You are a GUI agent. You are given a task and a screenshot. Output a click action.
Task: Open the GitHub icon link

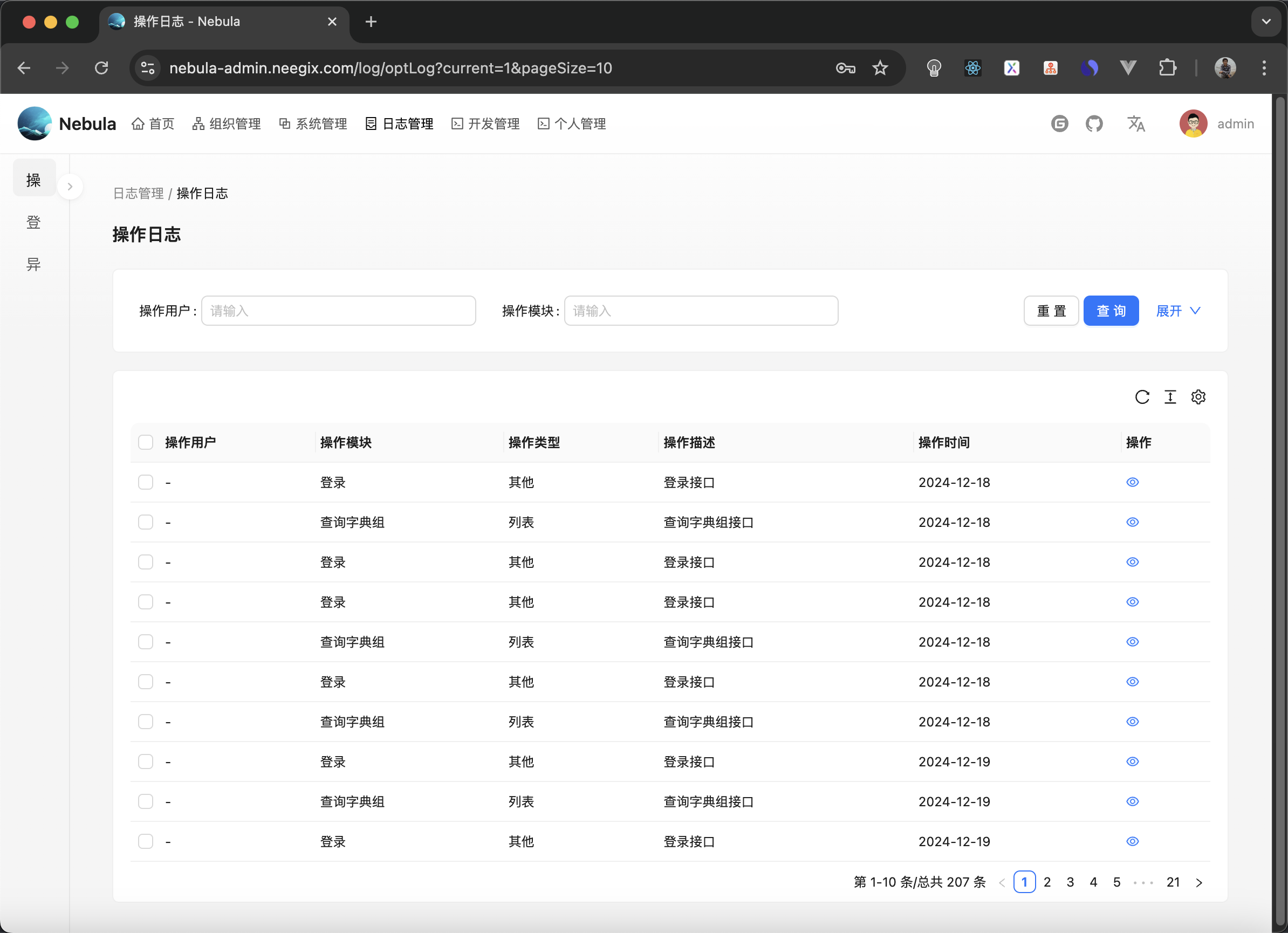pos(1094,124)
